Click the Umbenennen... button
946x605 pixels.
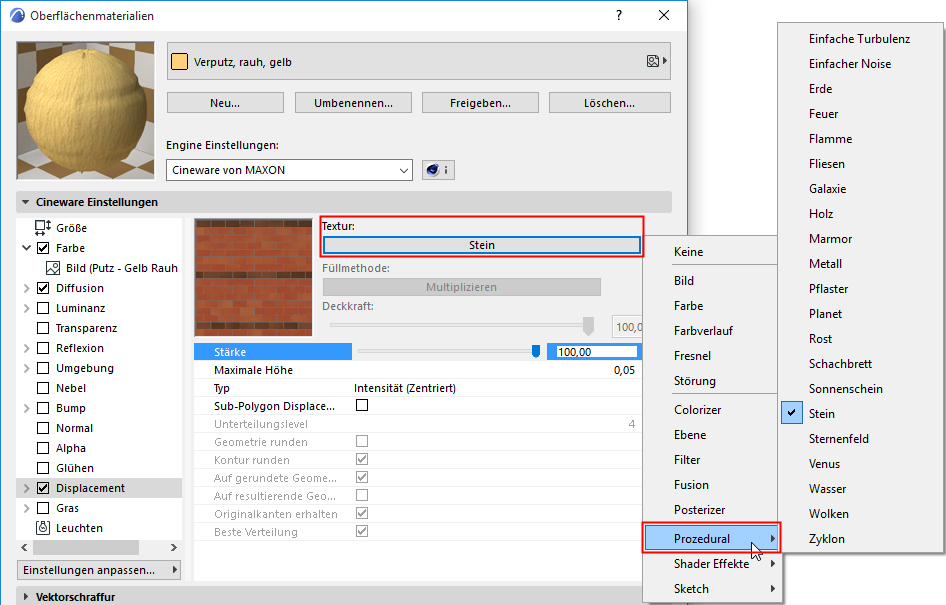(353, 103)
